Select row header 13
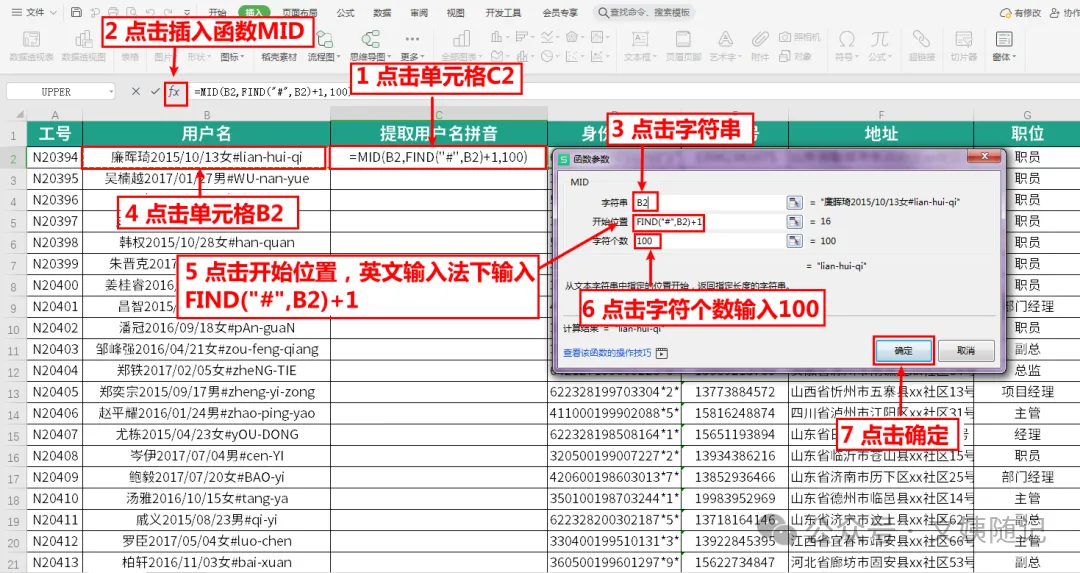Screen dimensions: 1080x573 (13, 393)
